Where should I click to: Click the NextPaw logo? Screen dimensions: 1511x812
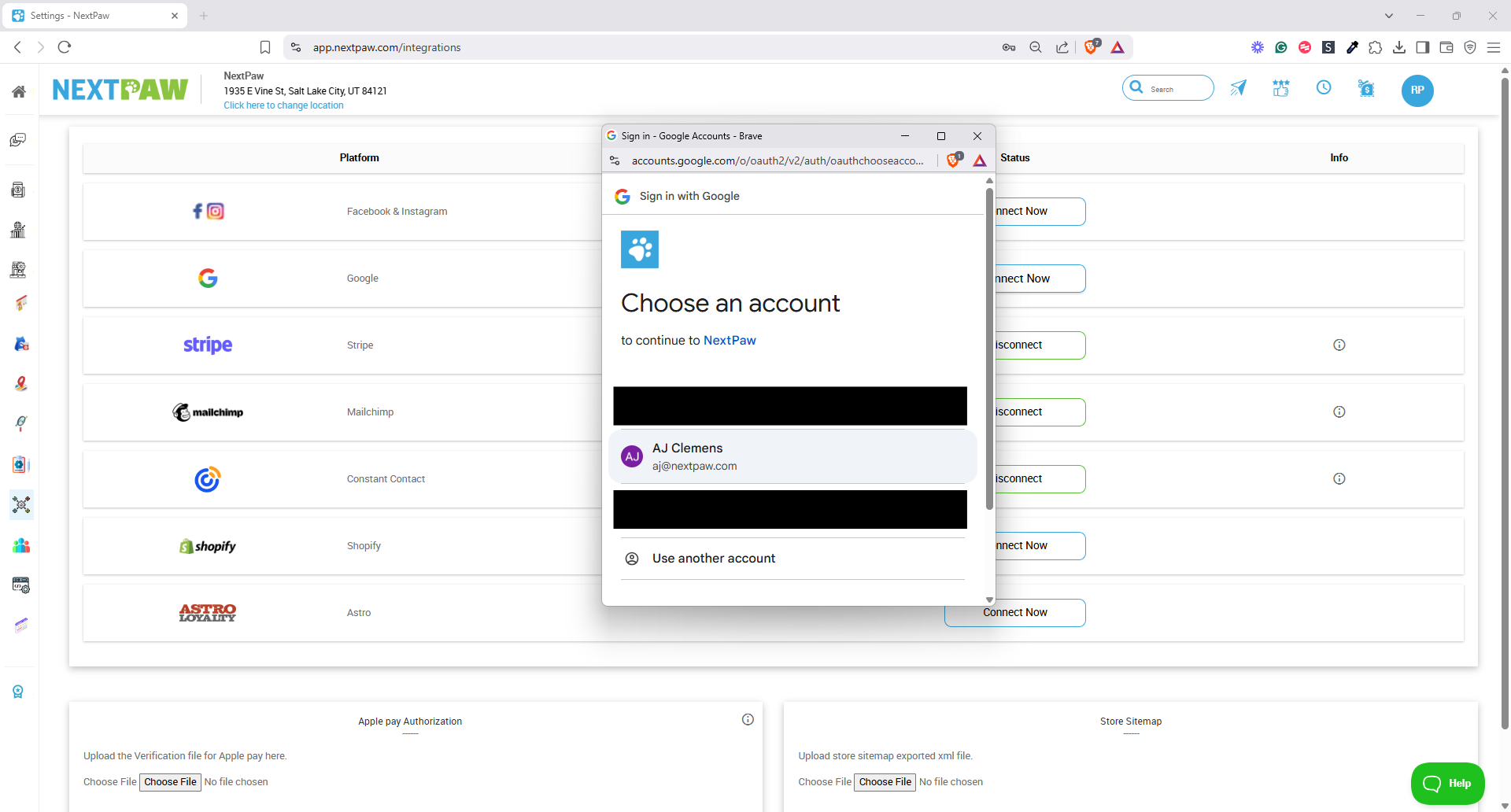click(120, 90)
